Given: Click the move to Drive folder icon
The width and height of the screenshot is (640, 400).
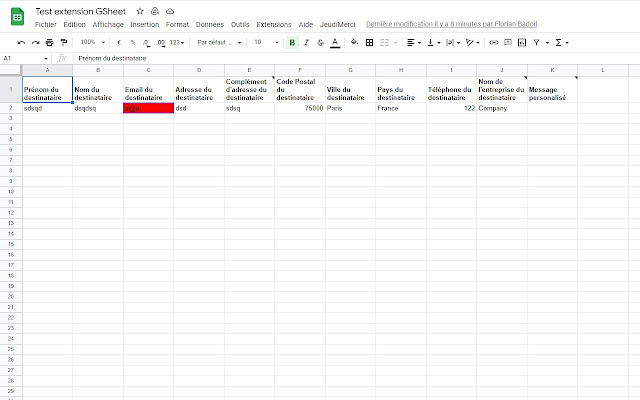Looking at the screenshot, I should point(155,11).
